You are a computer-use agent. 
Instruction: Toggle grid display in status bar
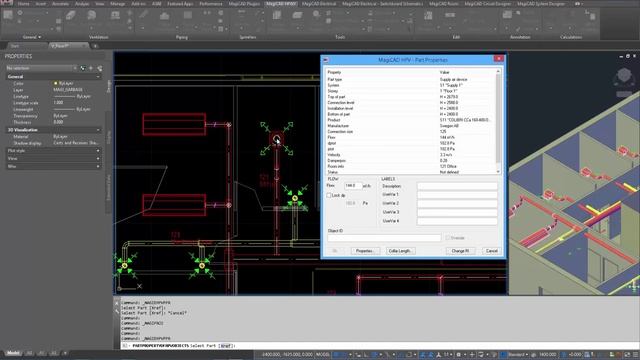[x=337, y=354]
